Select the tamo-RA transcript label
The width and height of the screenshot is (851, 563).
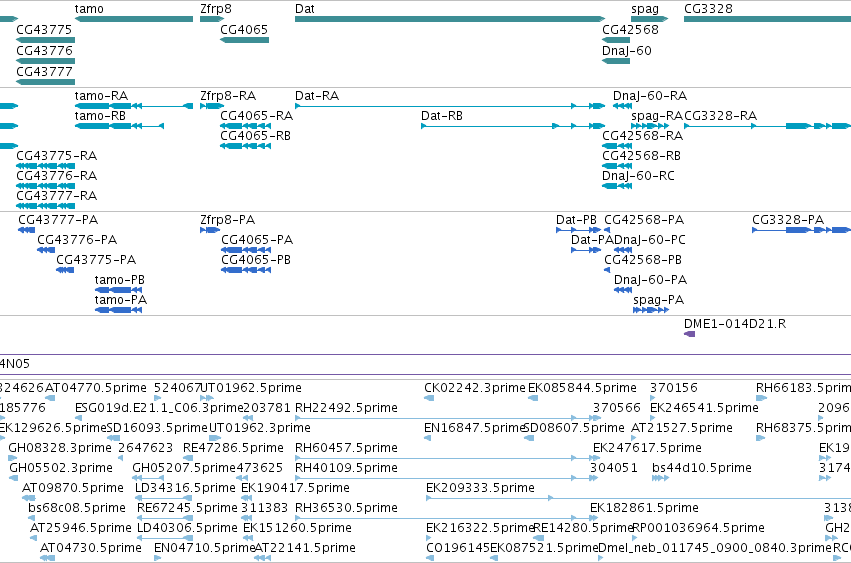[101, 96]
